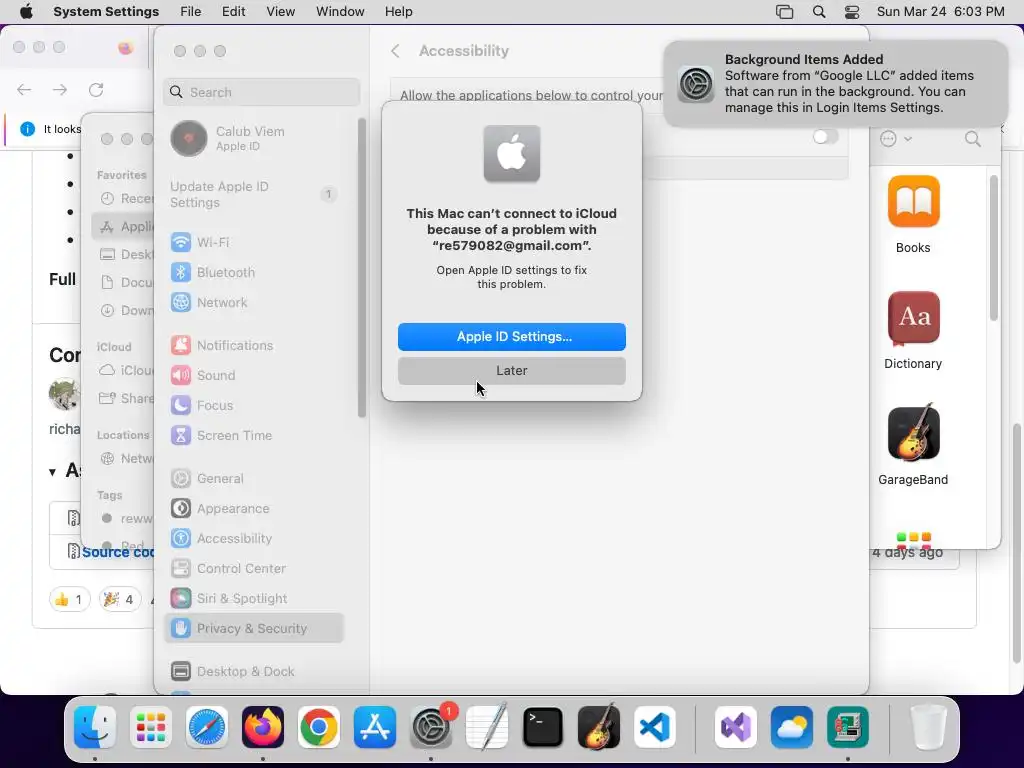Open Desktop & Dock settings
This screenshot has width=1024, height=768.
(253, 671)
